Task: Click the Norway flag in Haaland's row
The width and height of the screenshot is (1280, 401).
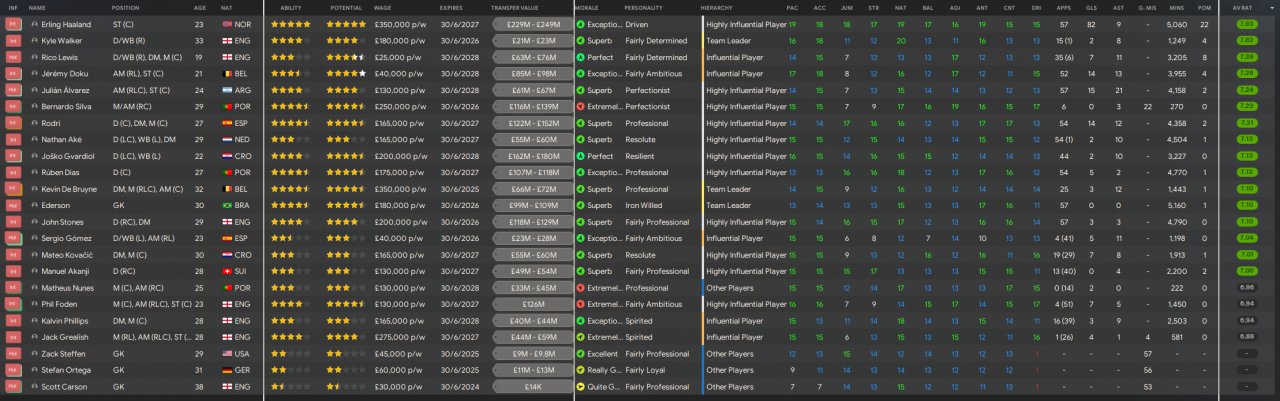Action: click(x=226, y=24)
